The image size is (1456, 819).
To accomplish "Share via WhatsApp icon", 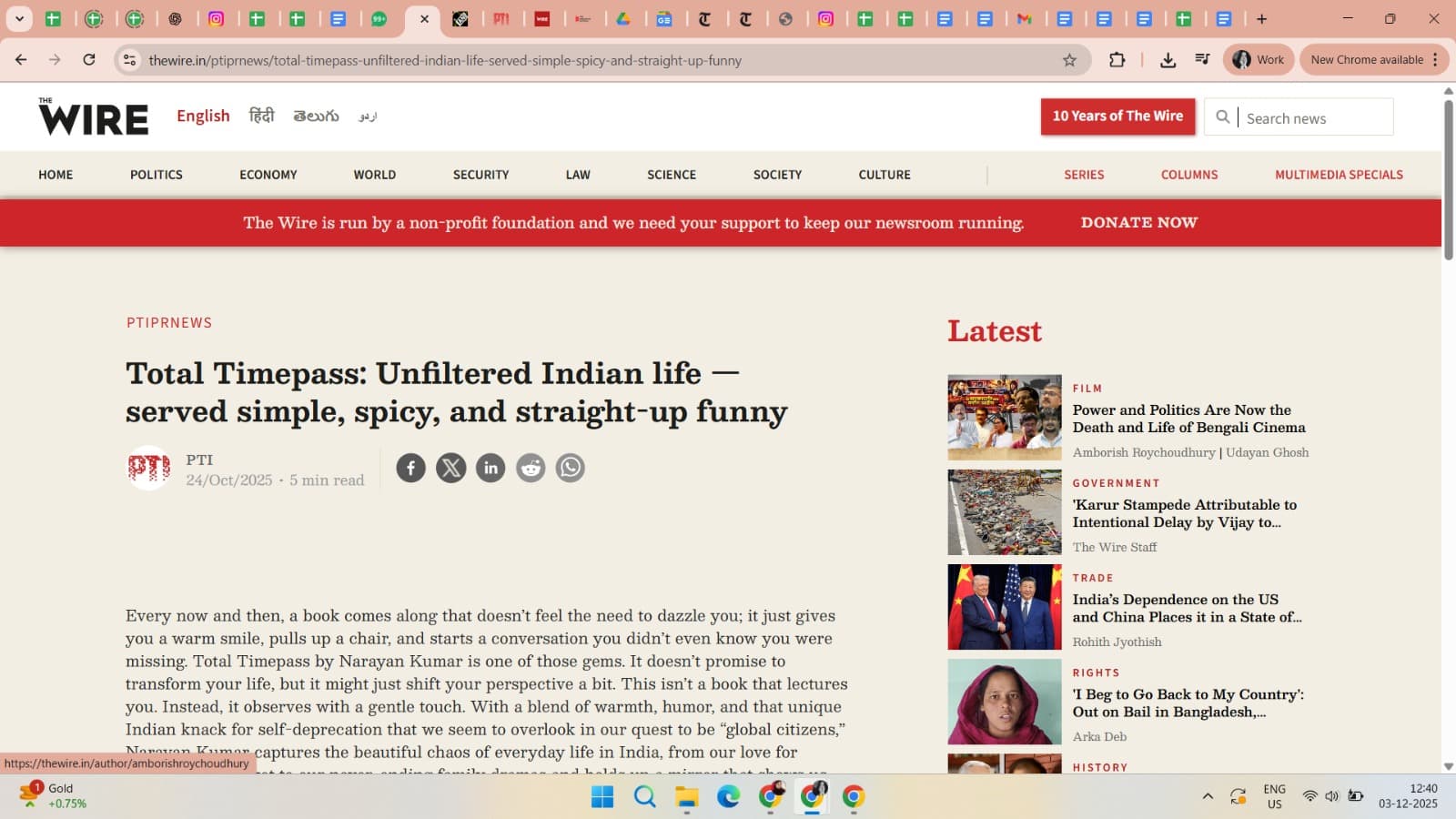I will point(571,468).
